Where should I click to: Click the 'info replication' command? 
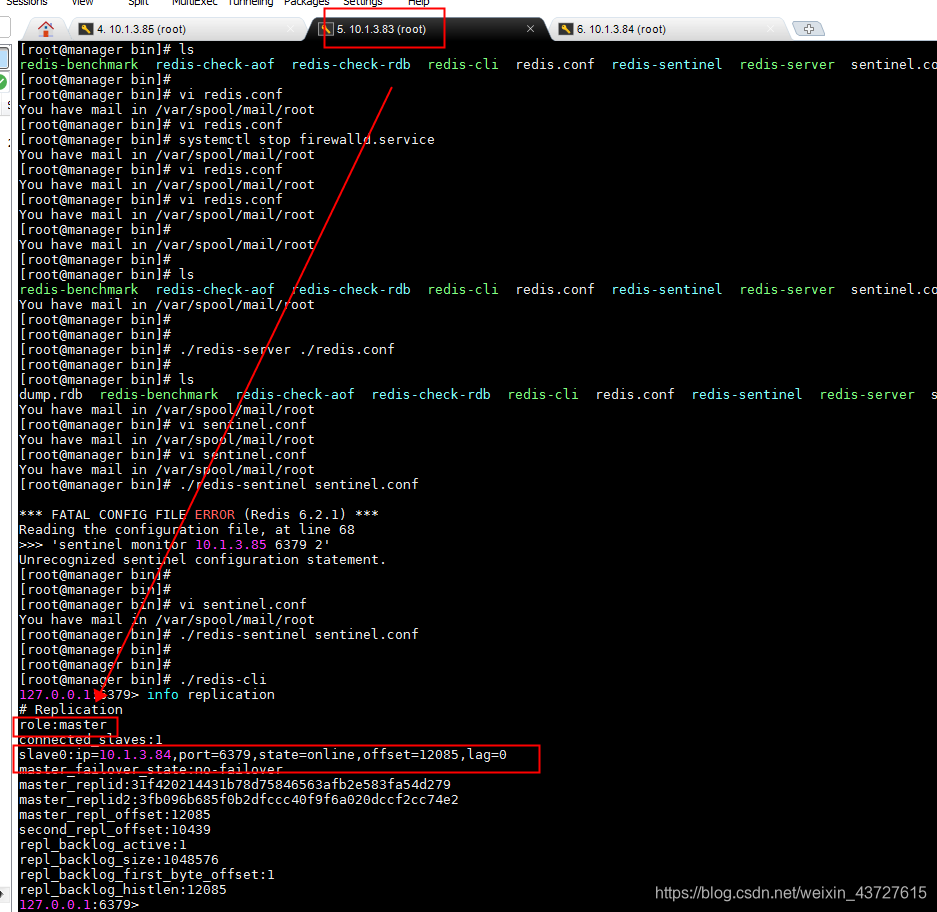(x=211, y=694)
